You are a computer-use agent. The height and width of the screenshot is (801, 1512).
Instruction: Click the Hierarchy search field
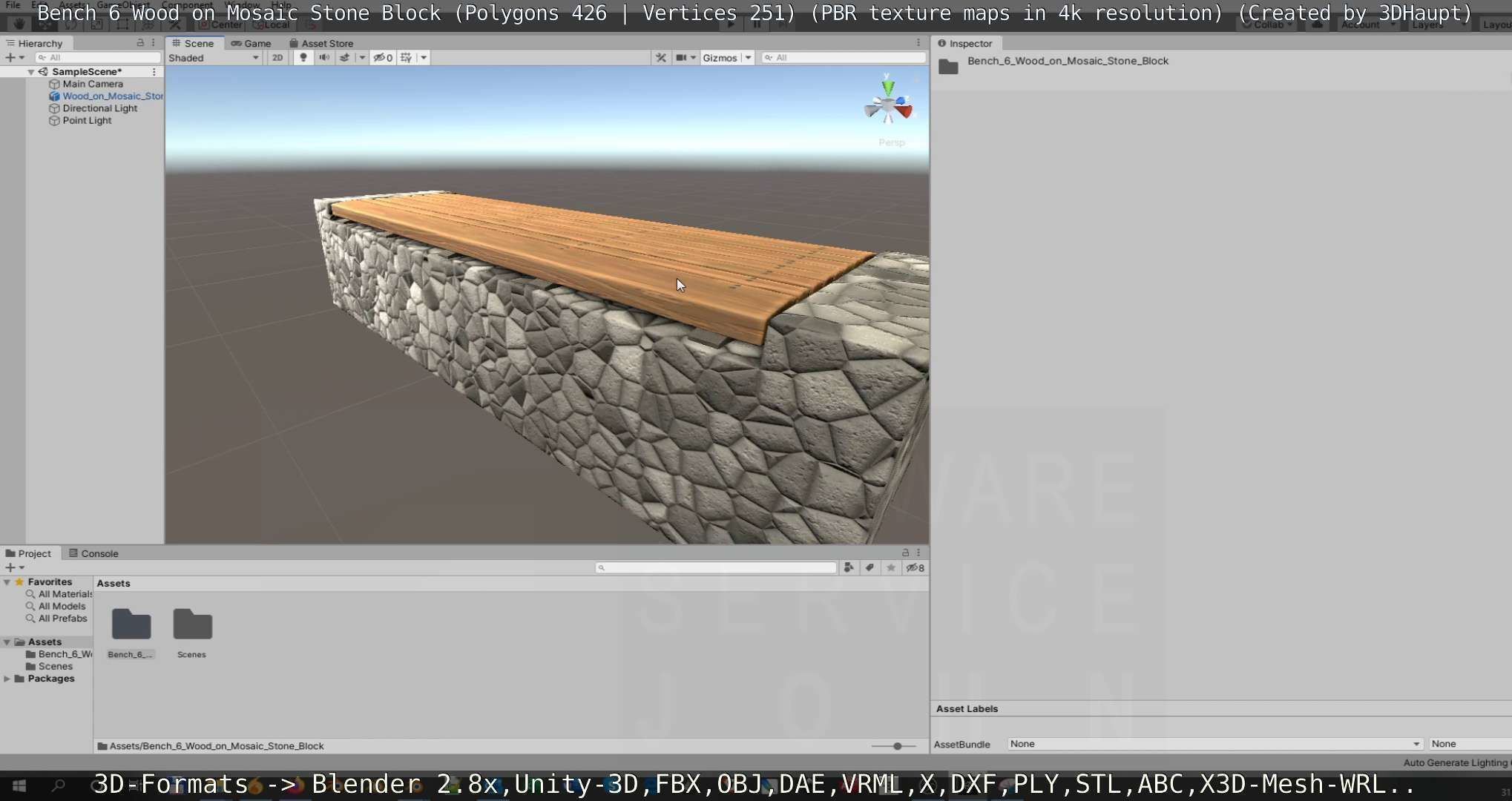pos(98,58)
